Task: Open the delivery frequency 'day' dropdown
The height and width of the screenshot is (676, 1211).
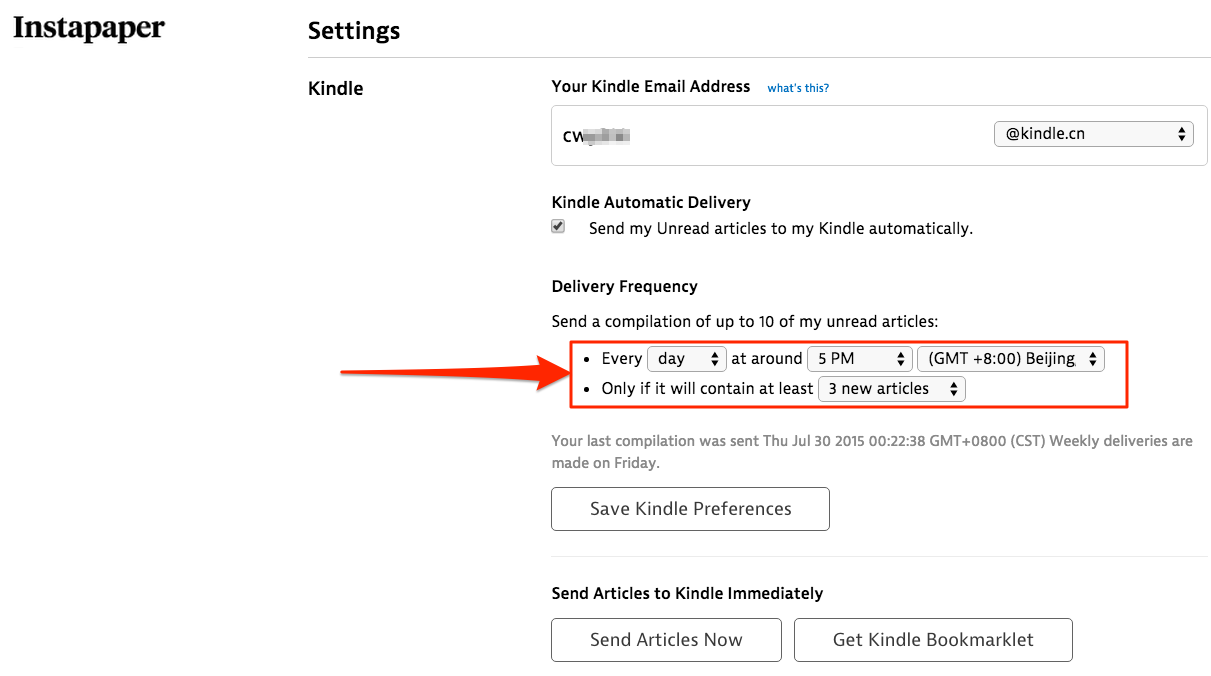Action: [686, 358]
